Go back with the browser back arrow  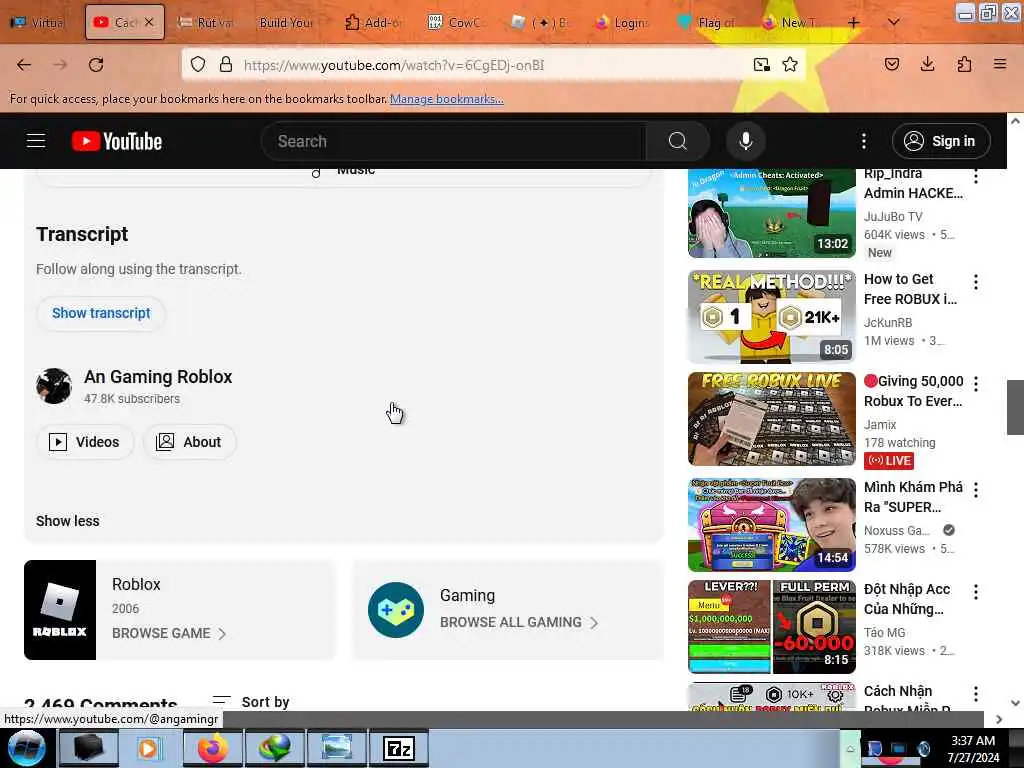[x=24, y=65]
